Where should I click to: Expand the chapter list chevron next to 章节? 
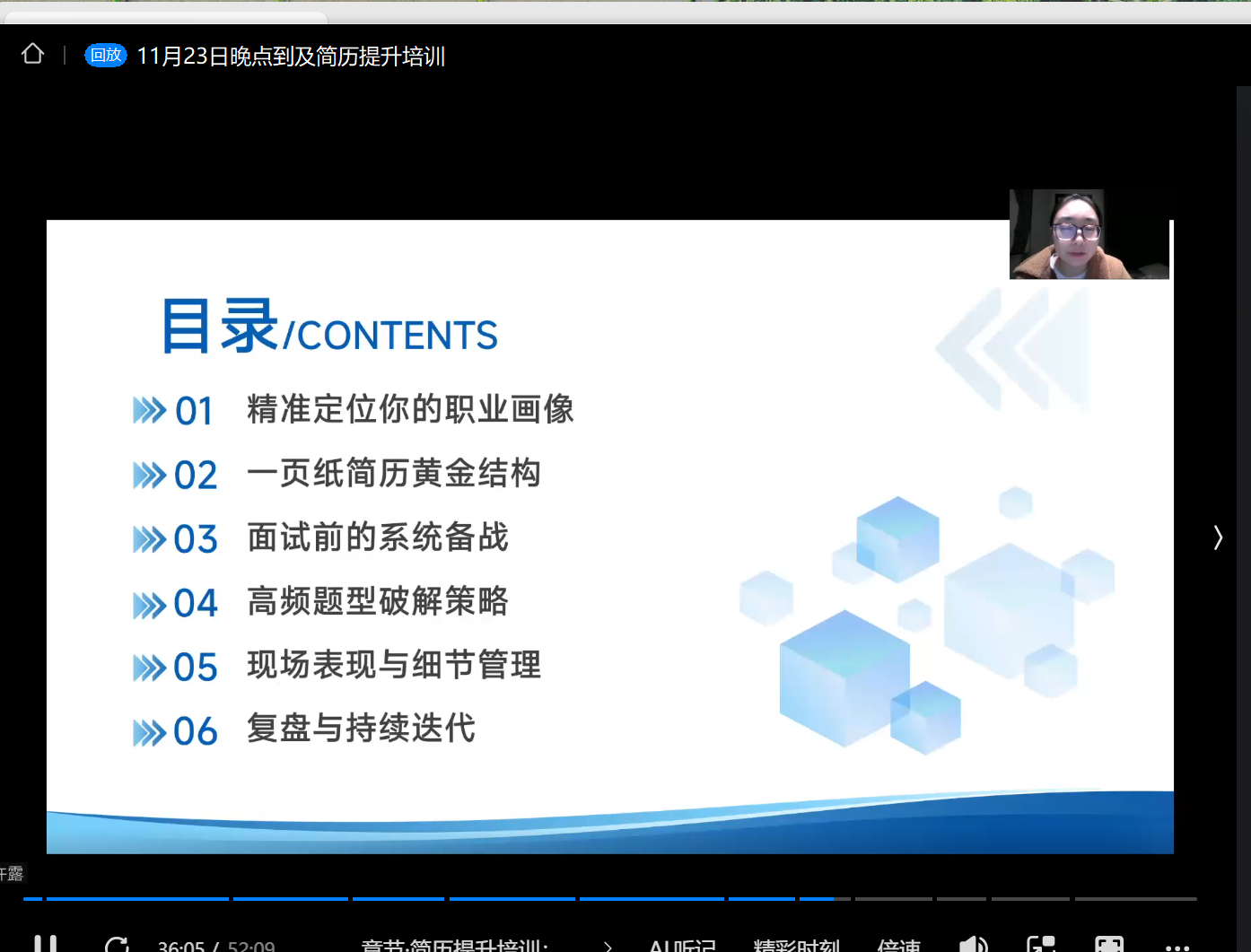608,945
